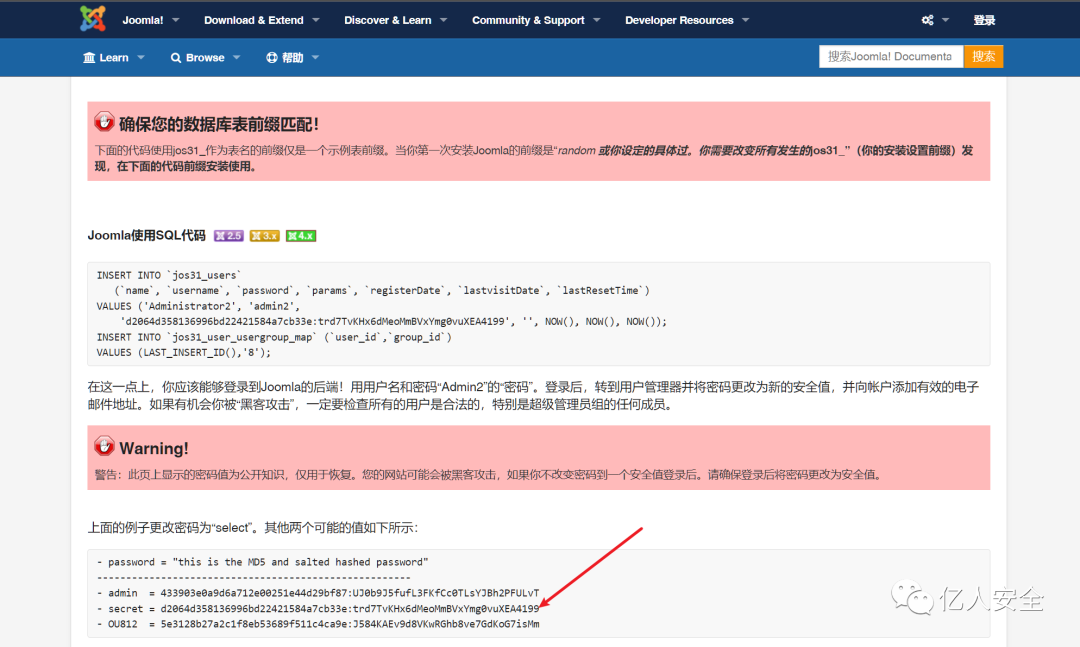Click the '- admin =' hash line
Screen dimensions: 1080x647
318,593
